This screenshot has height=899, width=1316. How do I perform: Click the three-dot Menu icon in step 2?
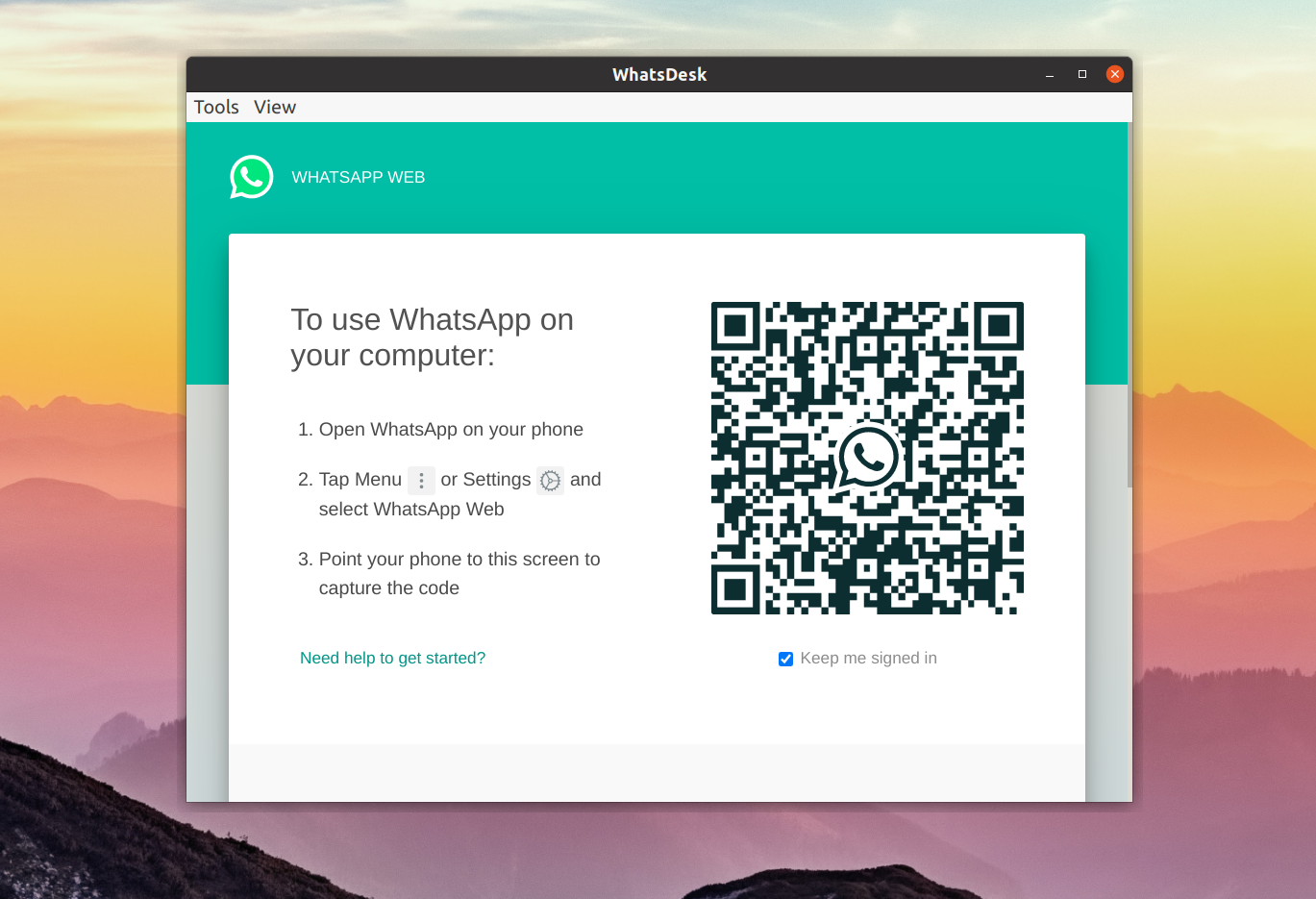click(x=421, y=480)
